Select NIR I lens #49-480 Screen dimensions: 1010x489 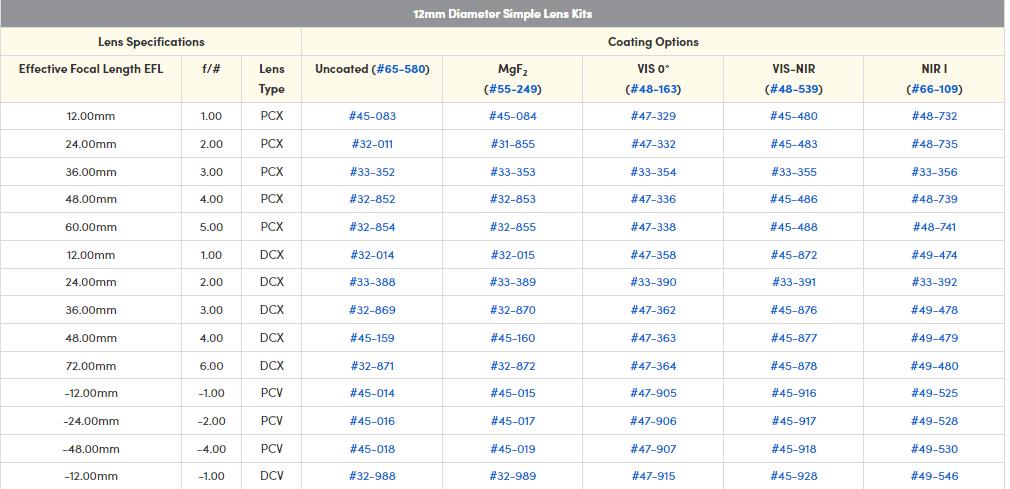(934, 366)
